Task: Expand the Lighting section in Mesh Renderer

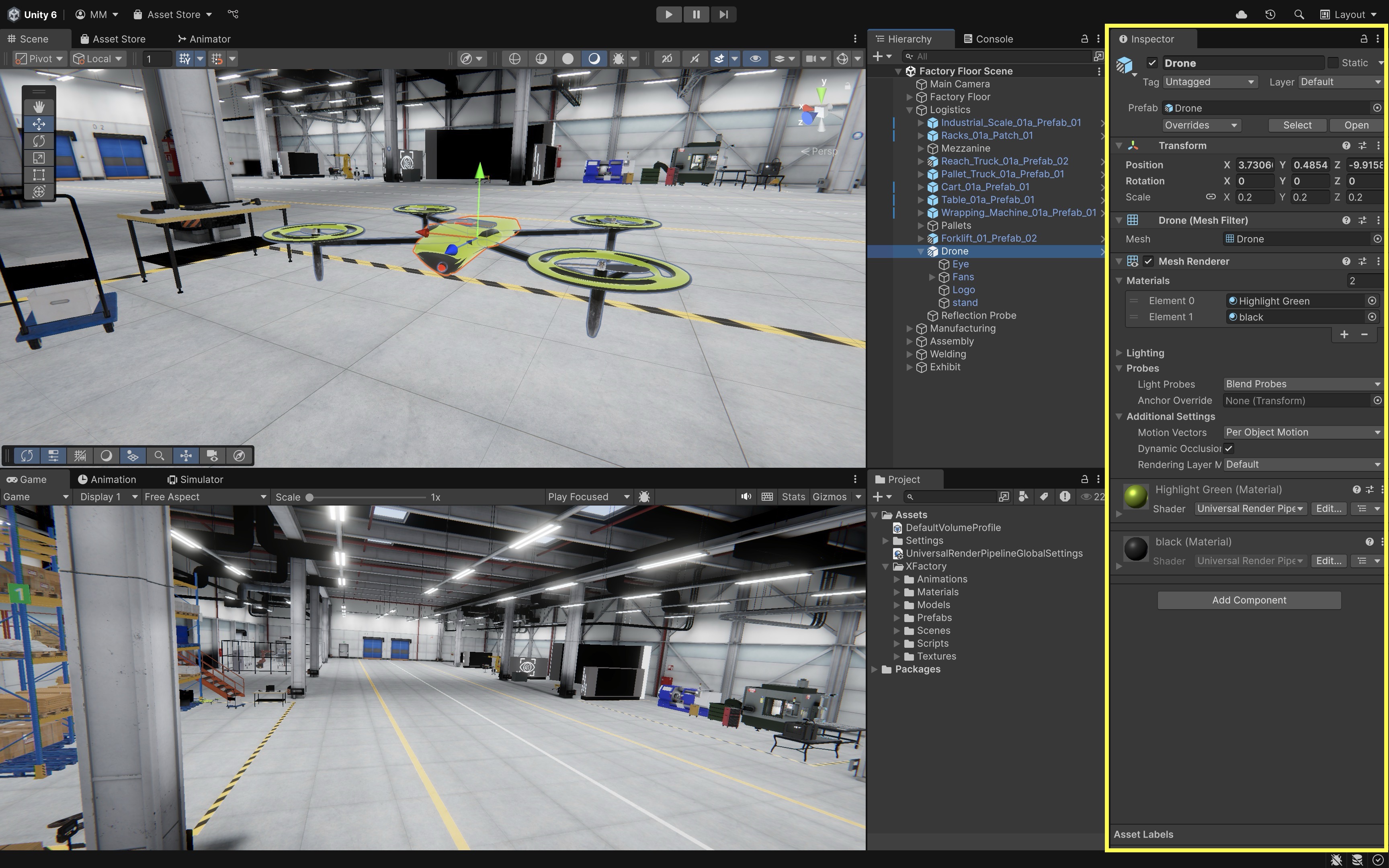Action: pos(1119,352)
